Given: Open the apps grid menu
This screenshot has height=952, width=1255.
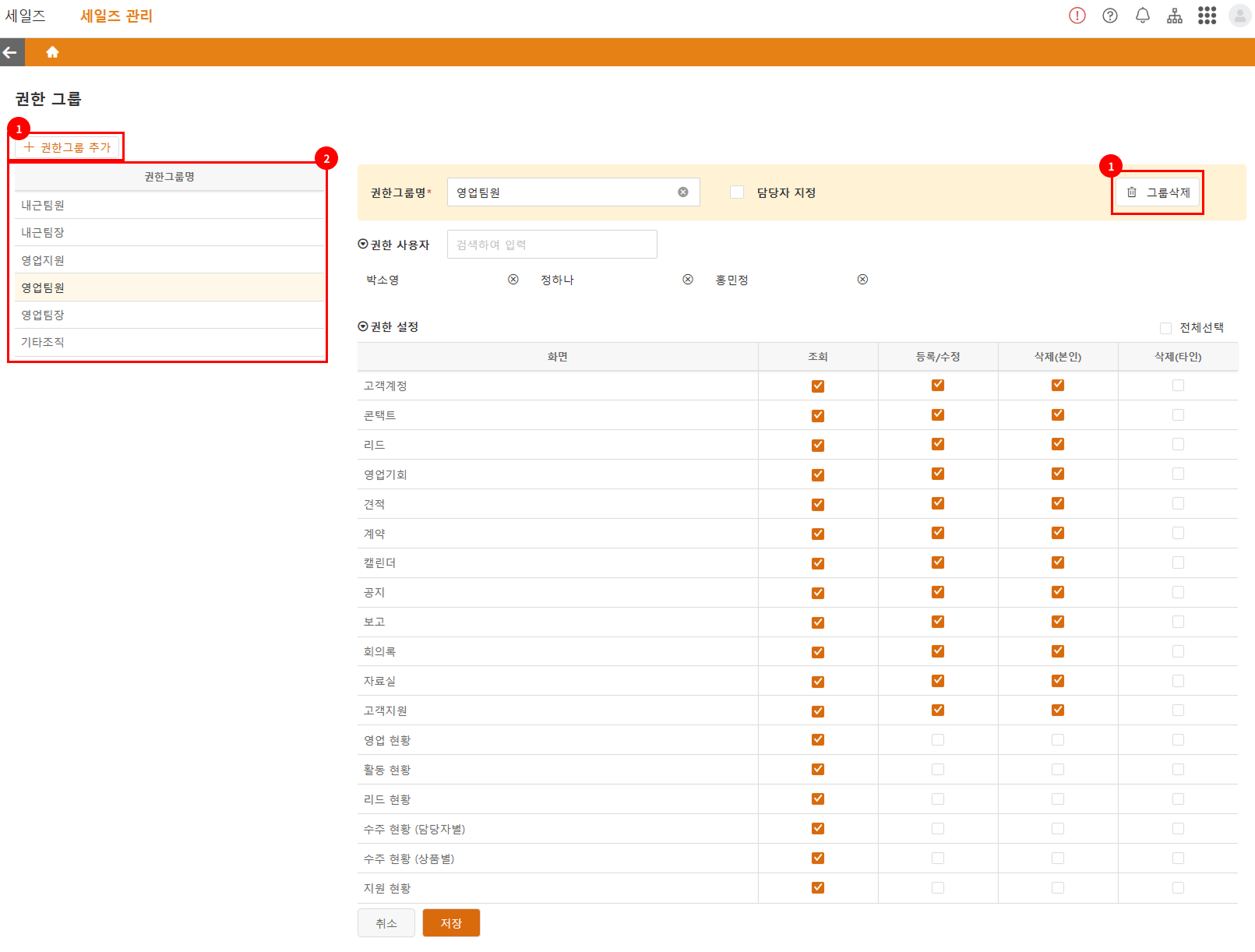Looking at the screenshot, I should point(1207,16).
